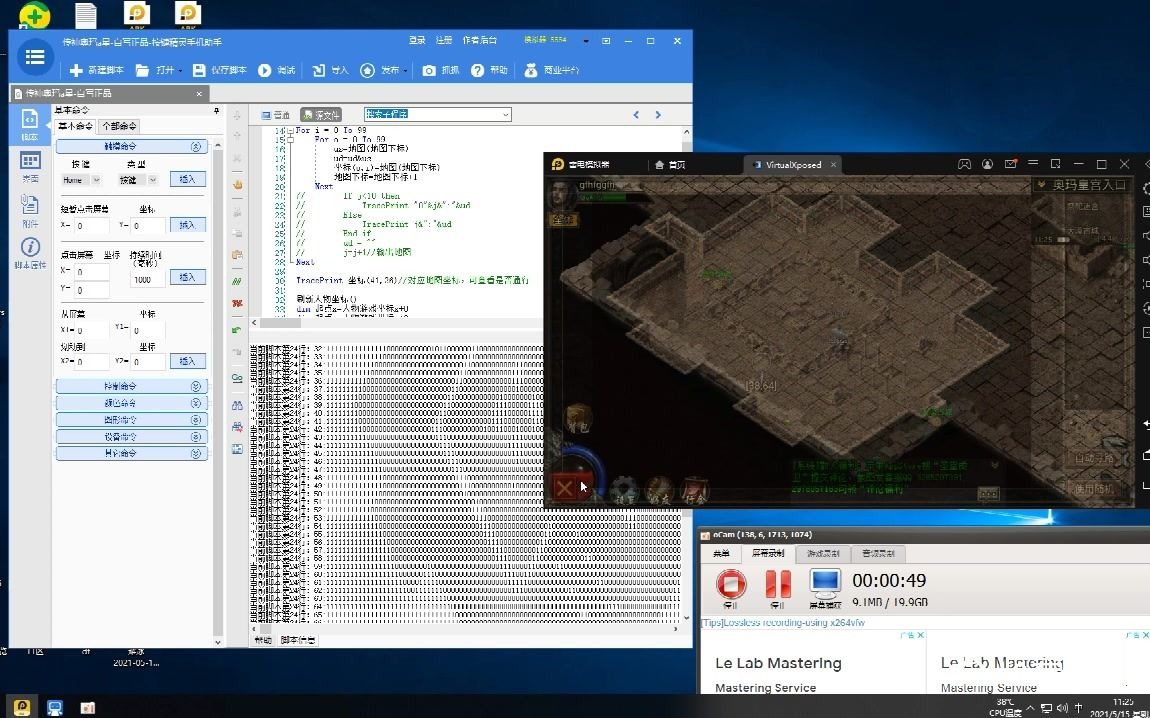Click the red stop record icon in oCam
Image resolution: width=1150 pixels, height=718 pixels.
click(730, 584)
